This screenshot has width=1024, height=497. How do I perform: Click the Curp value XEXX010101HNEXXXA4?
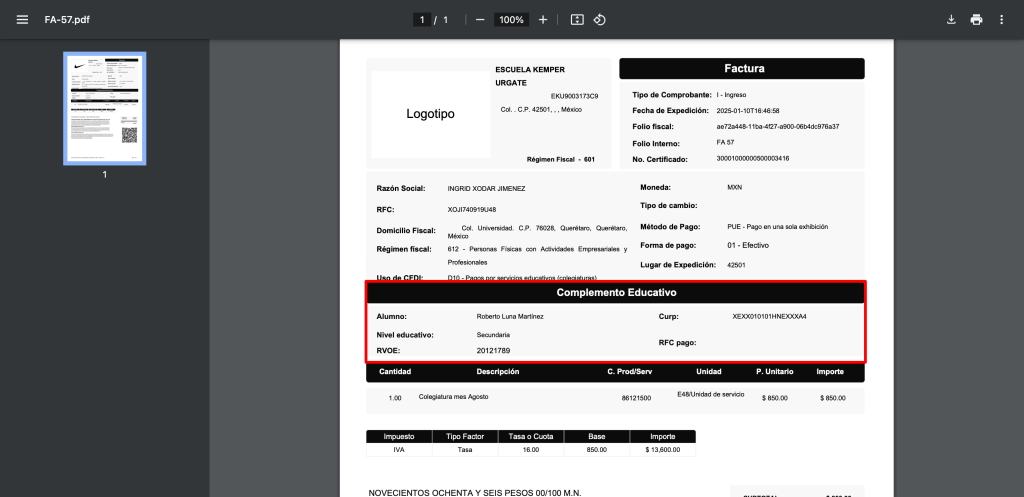[769, 316]
